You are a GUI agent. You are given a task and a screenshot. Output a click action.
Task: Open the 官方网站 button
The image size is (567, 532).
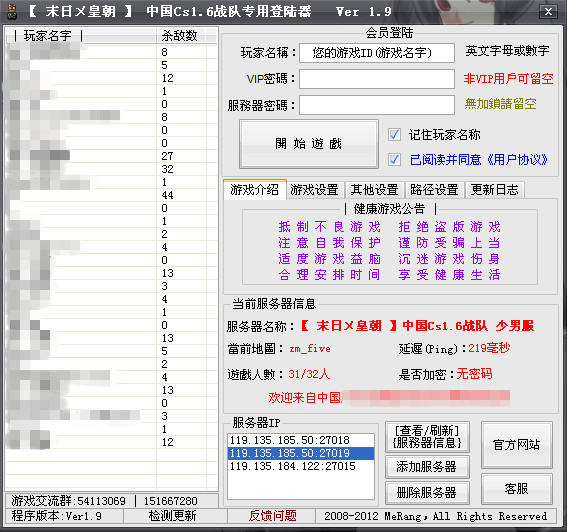(516, 444)
